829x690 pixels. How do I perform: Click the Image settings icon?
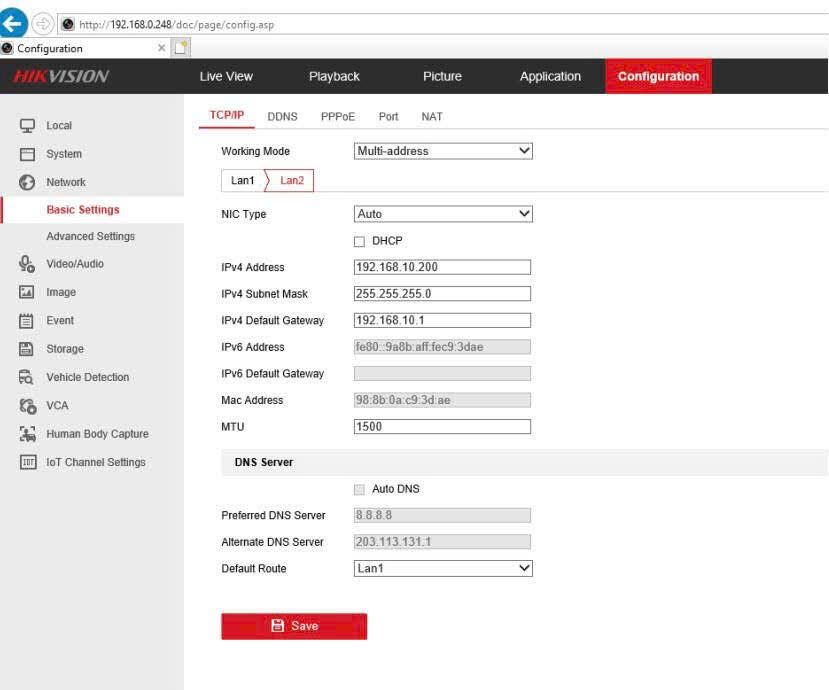(28, 292)
